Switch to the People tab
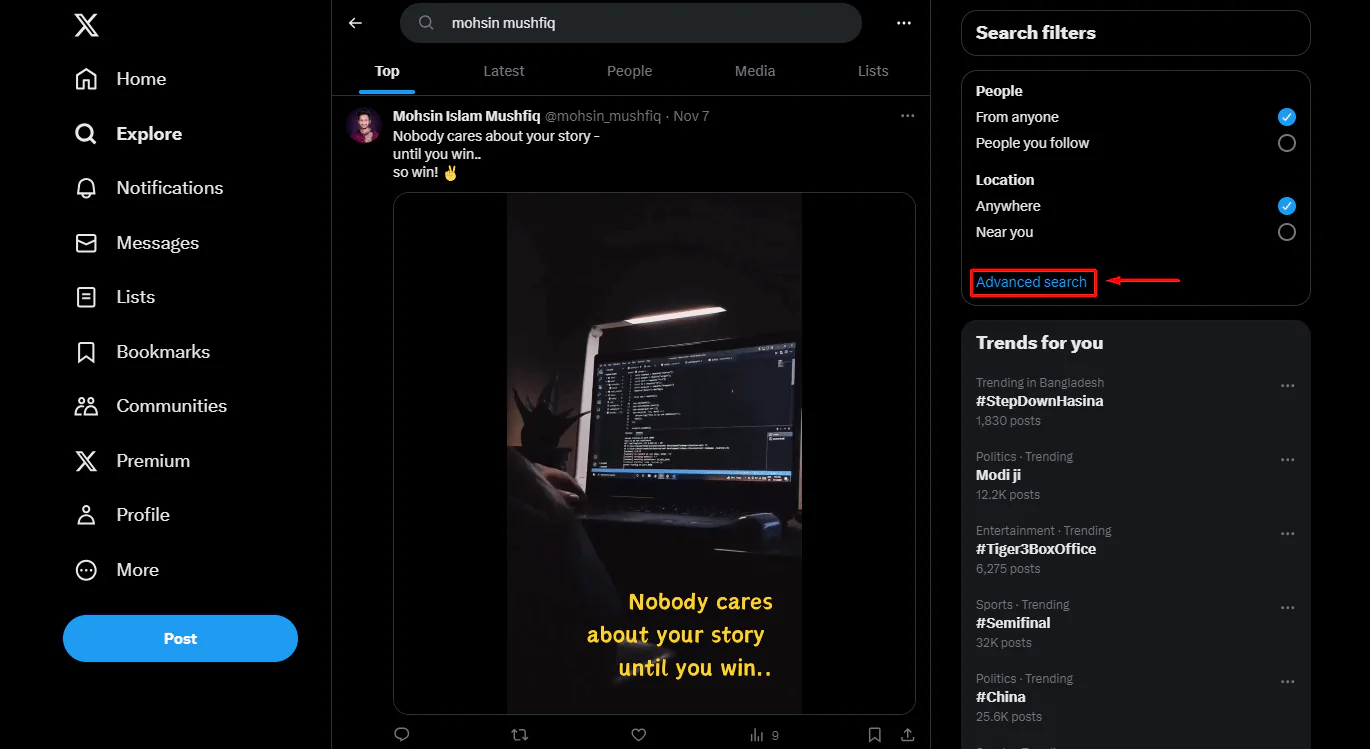Viewport: 1370px width, 749px height. pyautogui.click(x=629, y=71)
